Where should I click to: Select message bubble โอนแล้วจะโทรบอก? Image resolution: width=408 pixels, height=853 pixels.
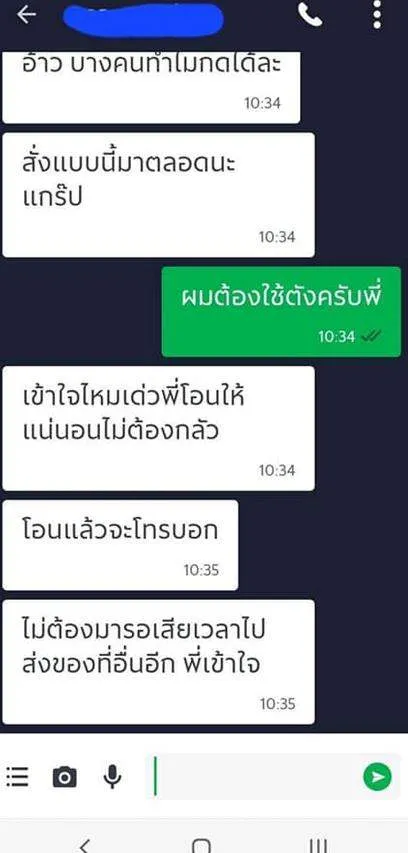[120, 545]
